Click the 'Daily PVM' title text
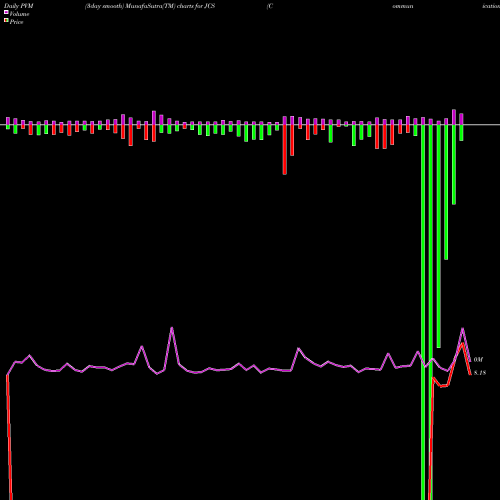 [x=19, y=6]
